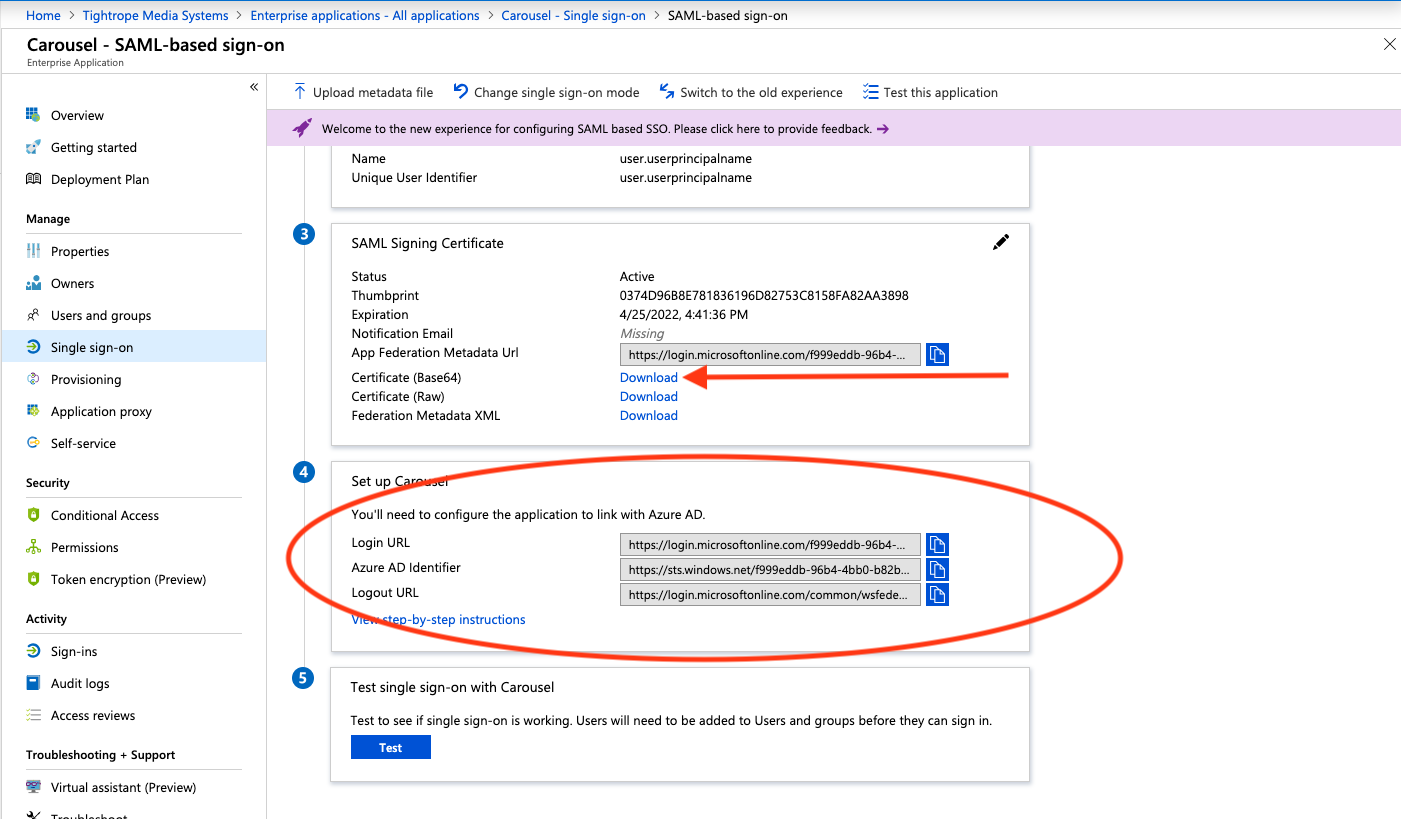Select the App Federation Metadata Url field

(770, 354)
